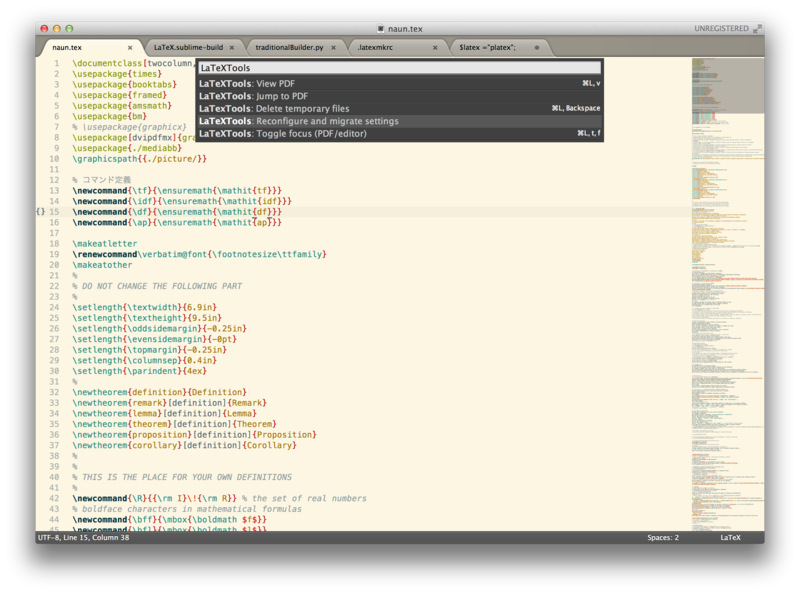This screenshot has height=593, width=800.
Task: Click line number 22 in the gutter
Action: coord(54,286)
